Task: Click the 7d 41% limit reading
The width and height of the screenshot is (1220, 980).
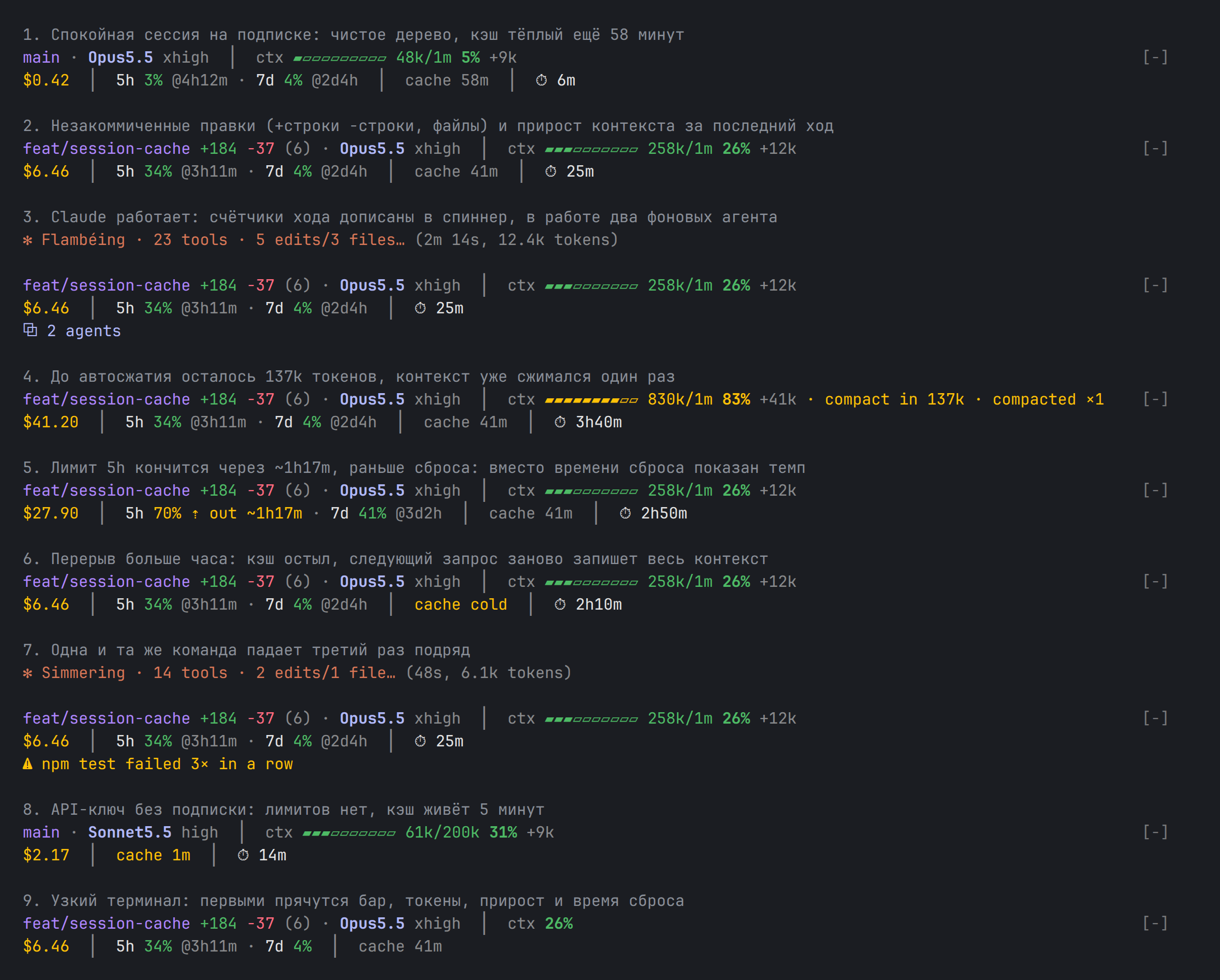Action: point(358,513)
